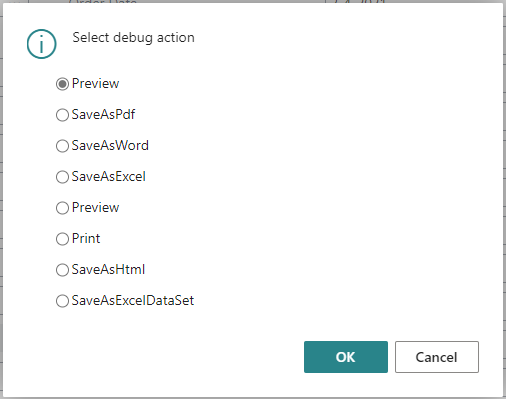
Task: Click the Preview label beside the checked radio
Action: (95, 83)
